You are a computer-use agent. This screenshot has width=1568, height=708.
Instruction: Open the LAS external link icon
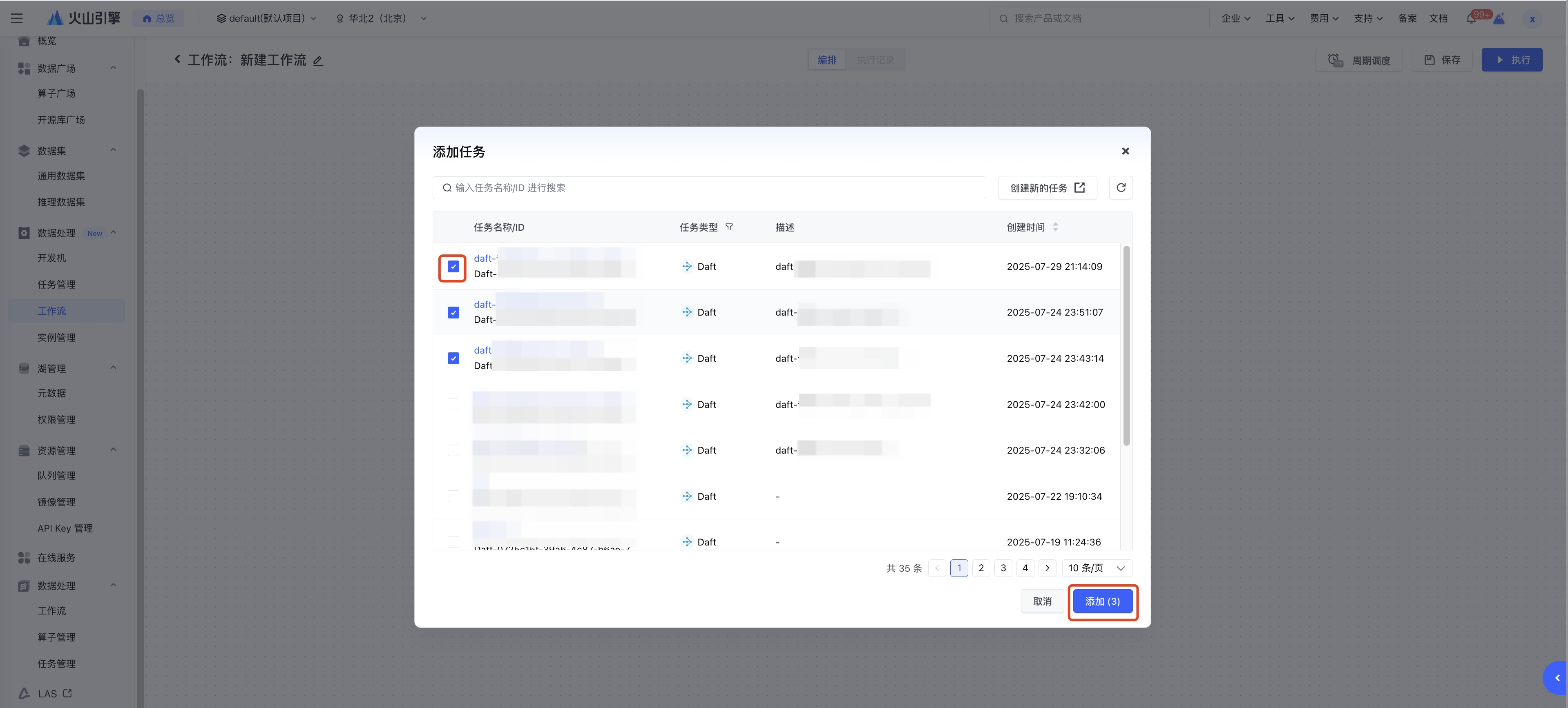[x=67, y=693]
